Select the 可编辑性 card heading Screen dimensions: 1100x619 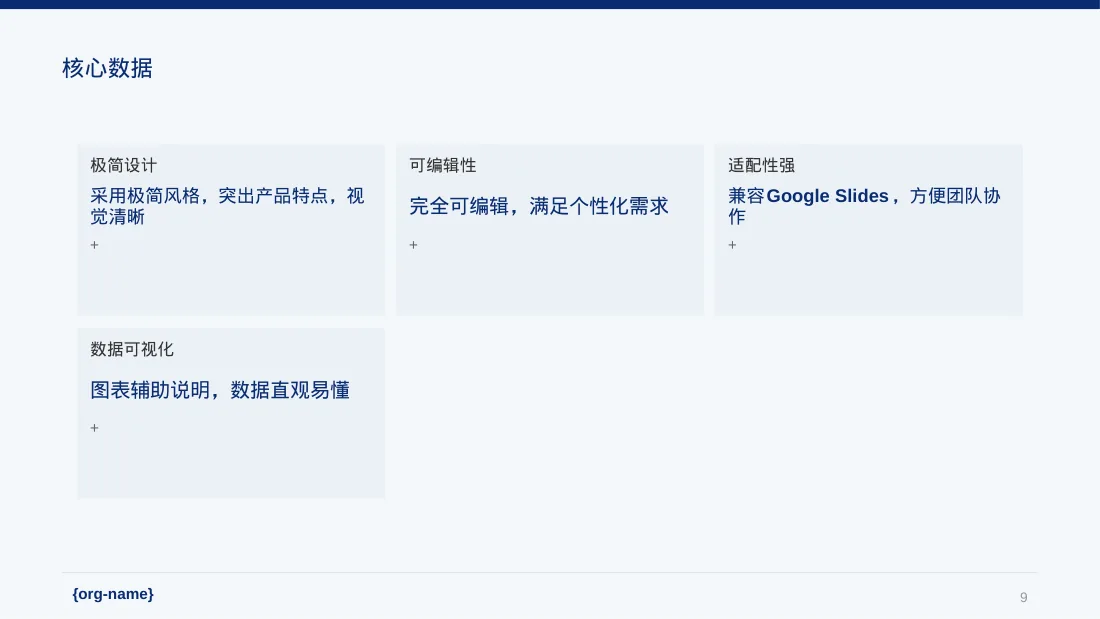[443, 166]
